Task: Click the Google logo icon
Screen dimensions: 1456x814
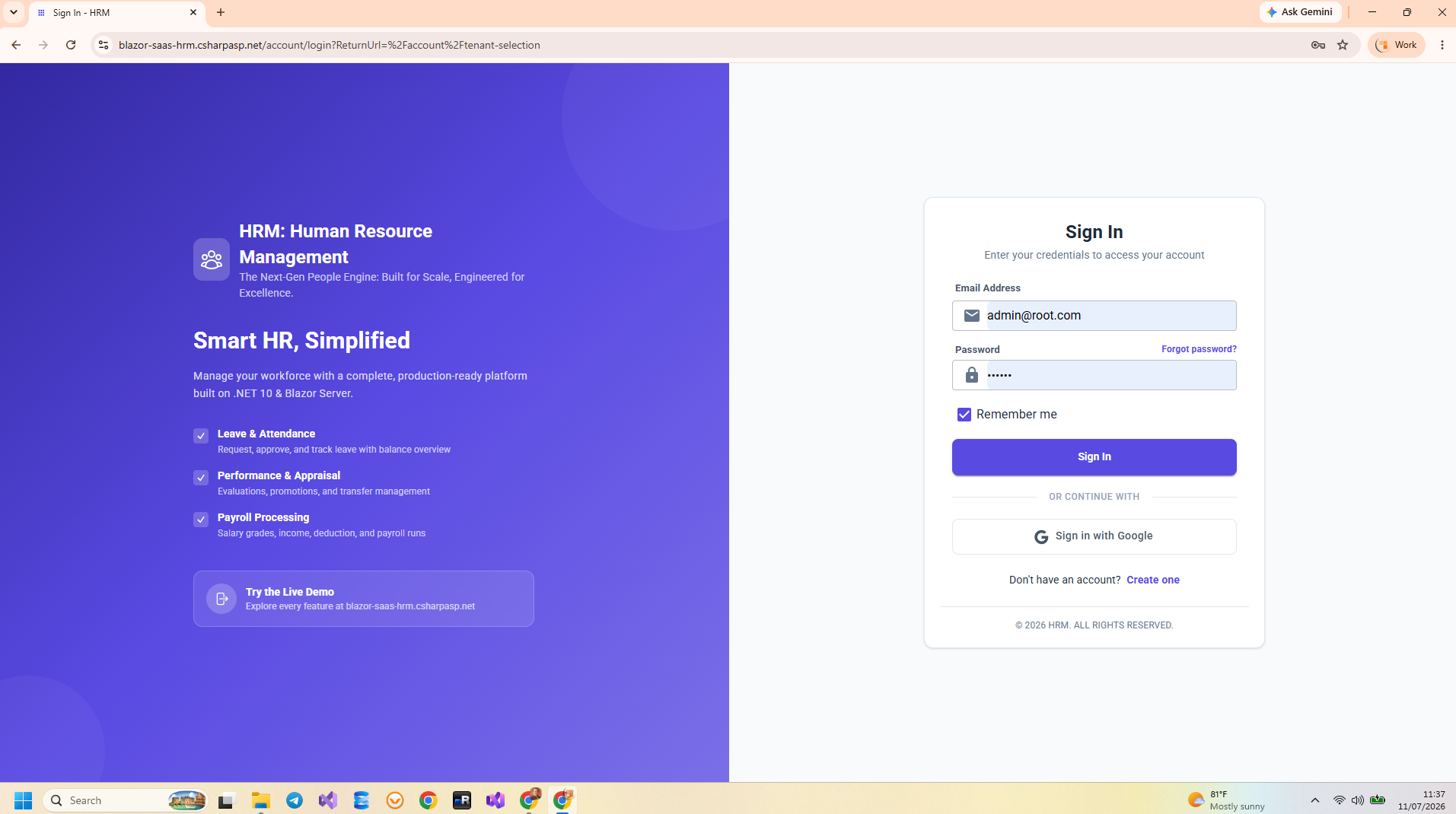Action: tap(1041, 536)
